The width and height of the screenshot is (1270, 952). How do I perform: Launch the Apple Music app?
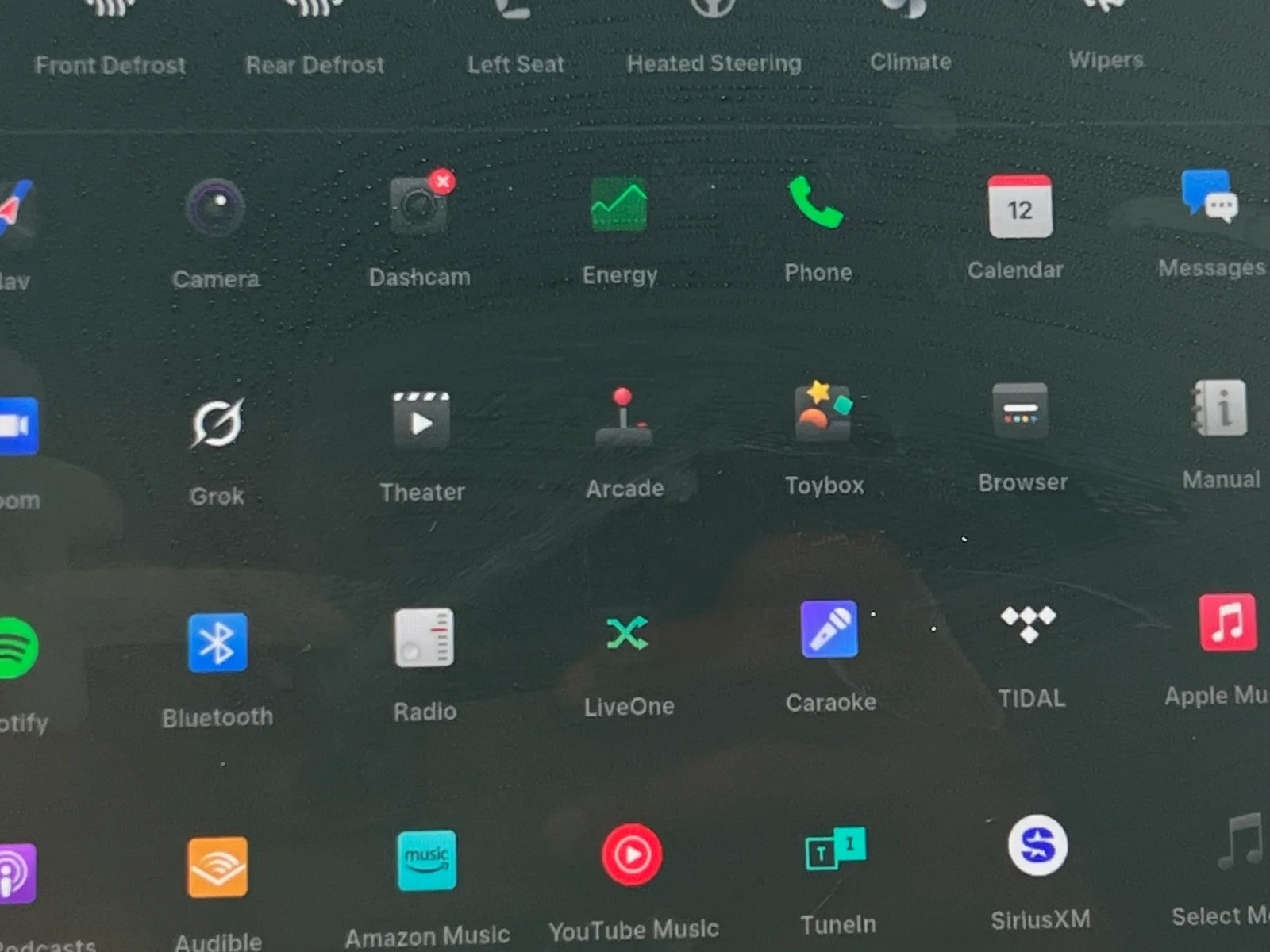(1228, 622)
